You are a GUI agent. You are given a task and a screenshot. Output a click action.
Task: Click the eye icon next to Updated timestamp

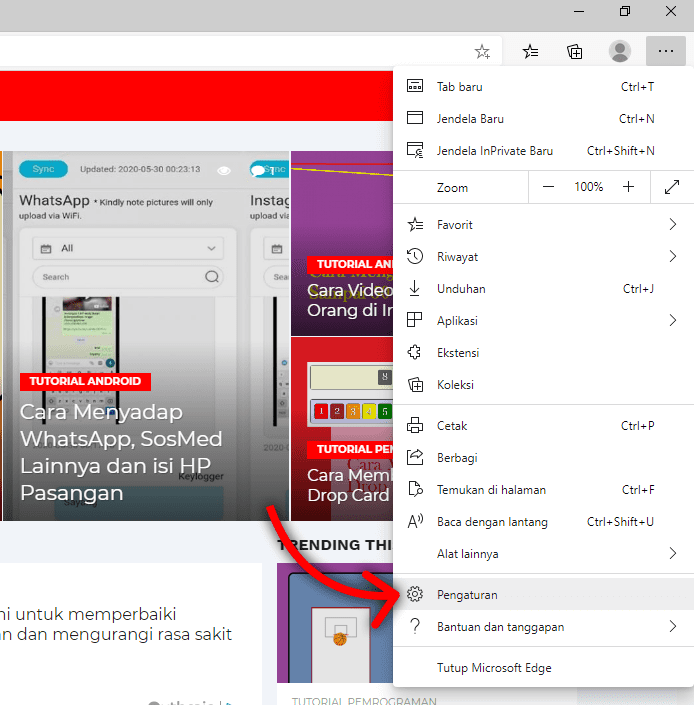click(x=224, y=170)
